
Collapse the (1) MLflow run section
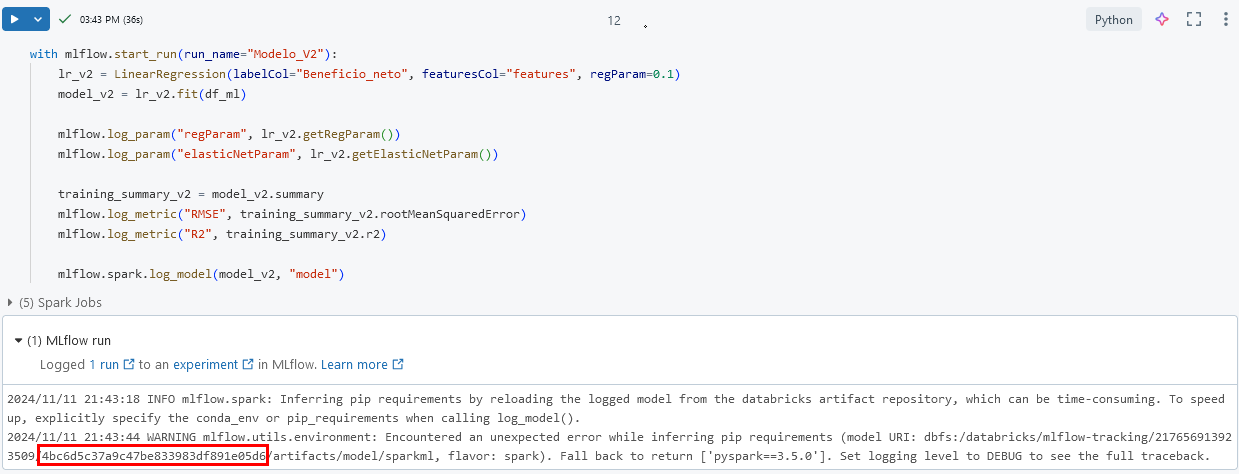[18, 340]
